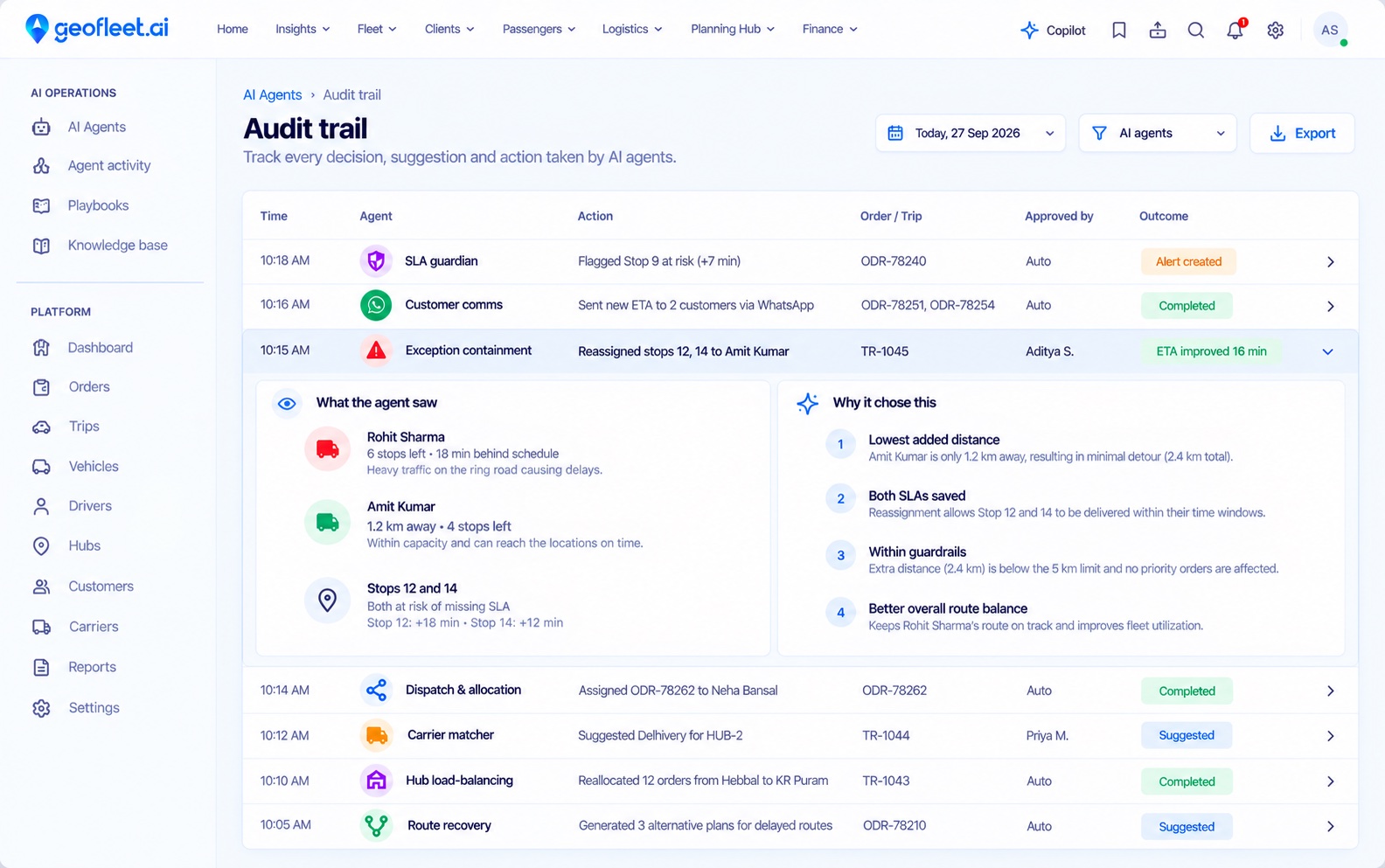Expand the SLA guardian row
The width and height of the screenshot is (1385, 868).
pyautogui.click(x=1330, y=262)
